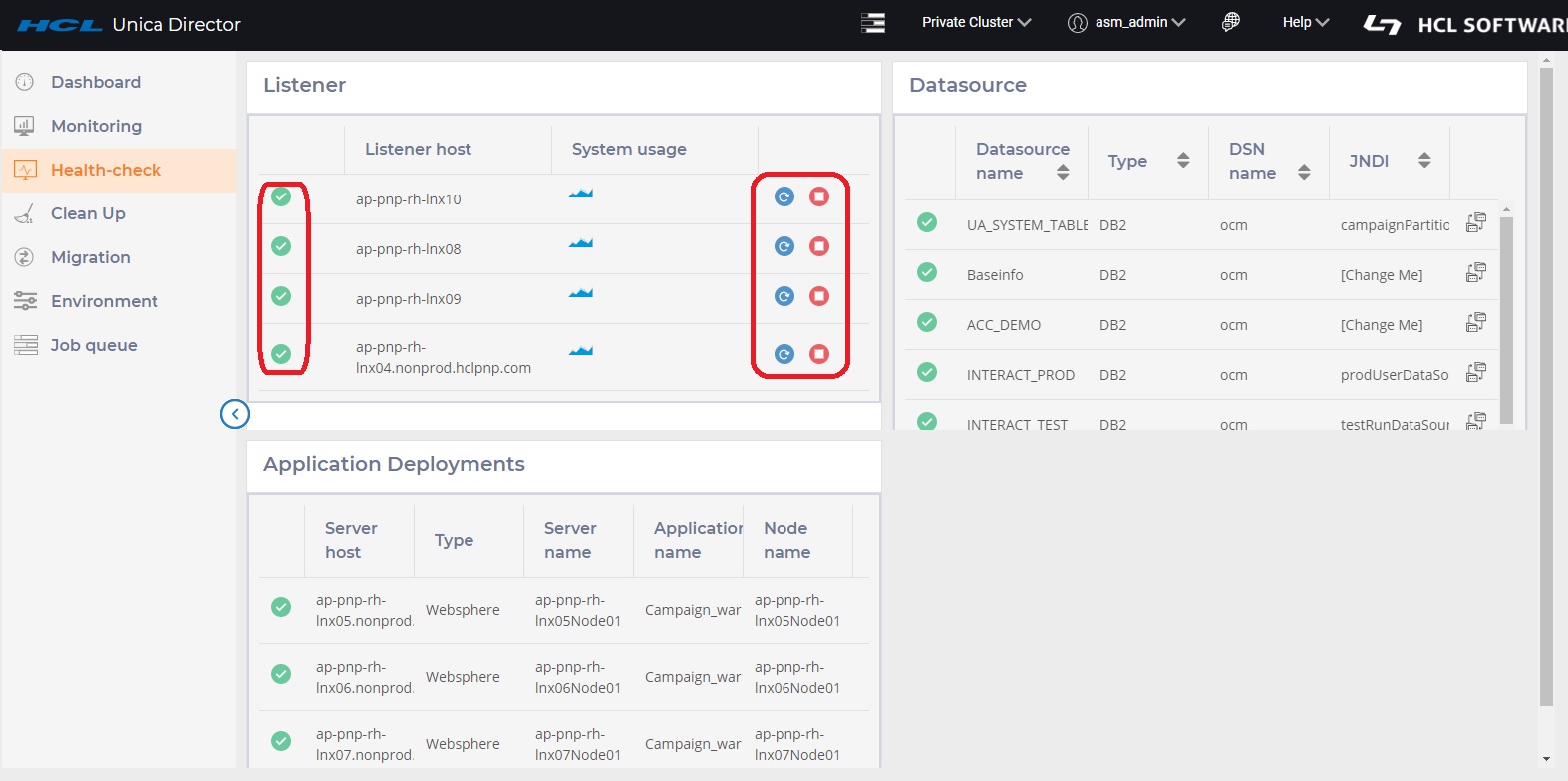Restart listener ap-pnp-rh-lnx09
The height and width of the screenshot is (781, 1568).
pos(784,296)
